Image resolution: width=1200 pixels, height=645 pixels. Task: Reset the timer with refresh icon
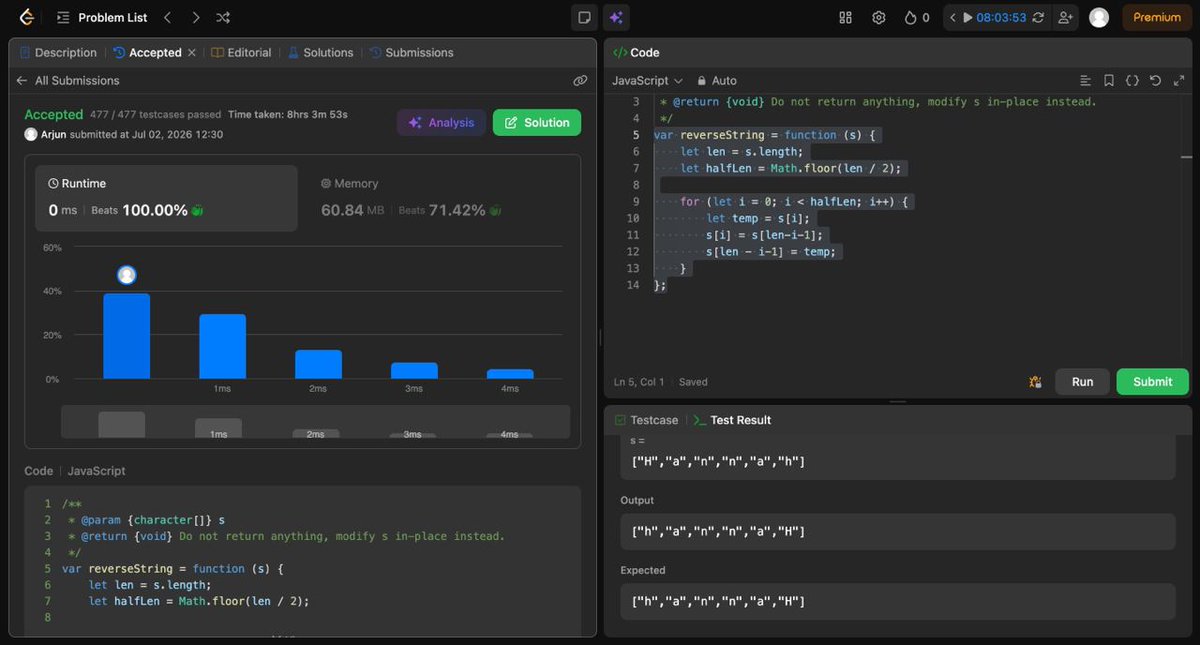[x=1038, y=17]
